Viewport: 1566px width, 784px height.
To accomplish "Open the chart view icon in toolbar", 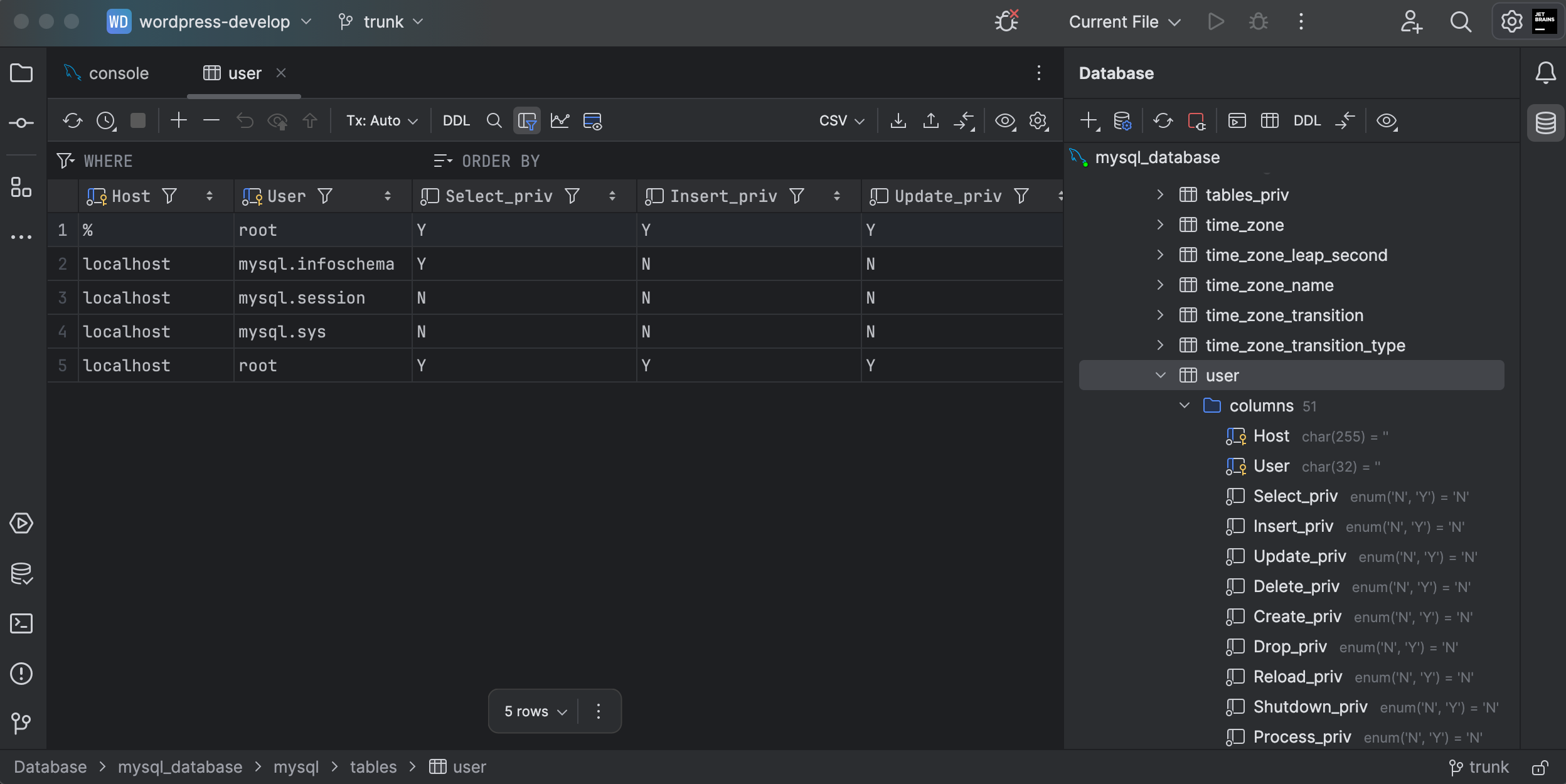I will click(x=560, y=120).
